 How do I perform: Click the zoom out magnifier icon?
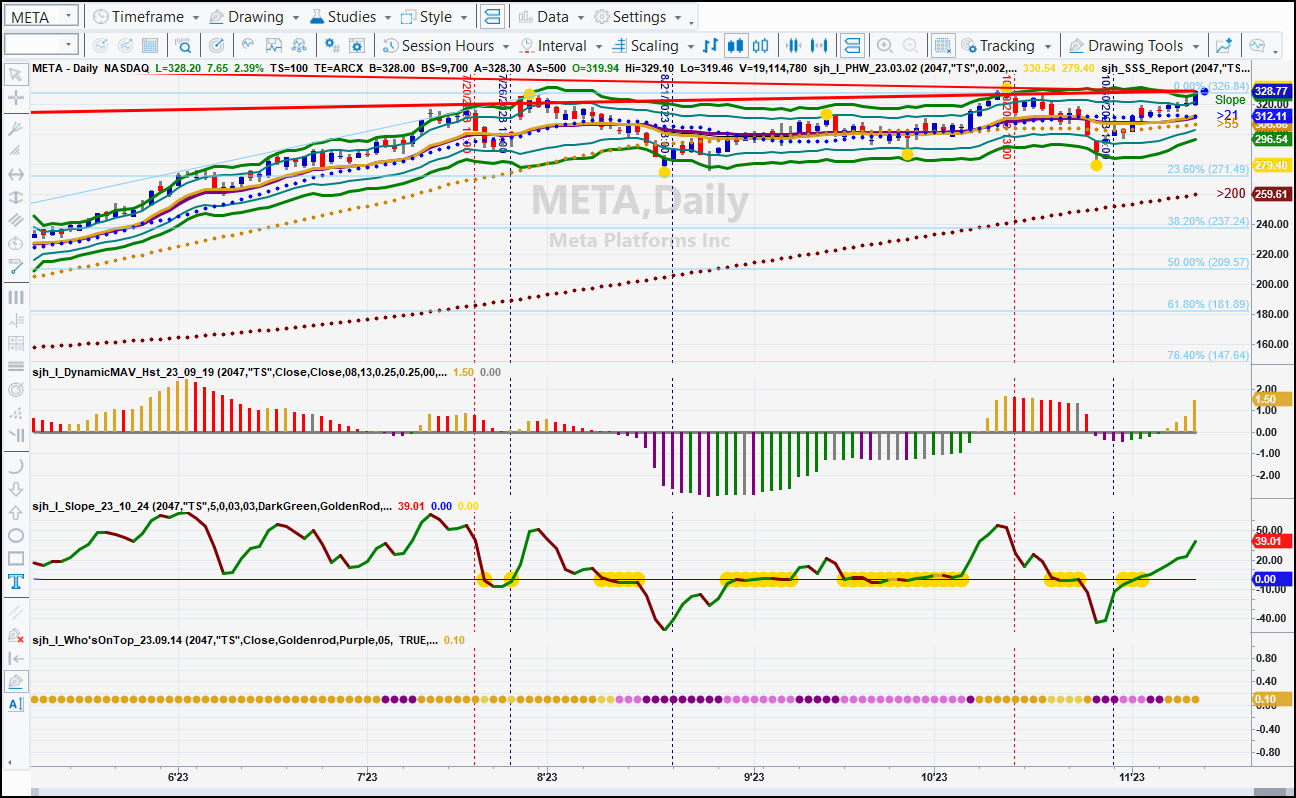tap(911, 45)
